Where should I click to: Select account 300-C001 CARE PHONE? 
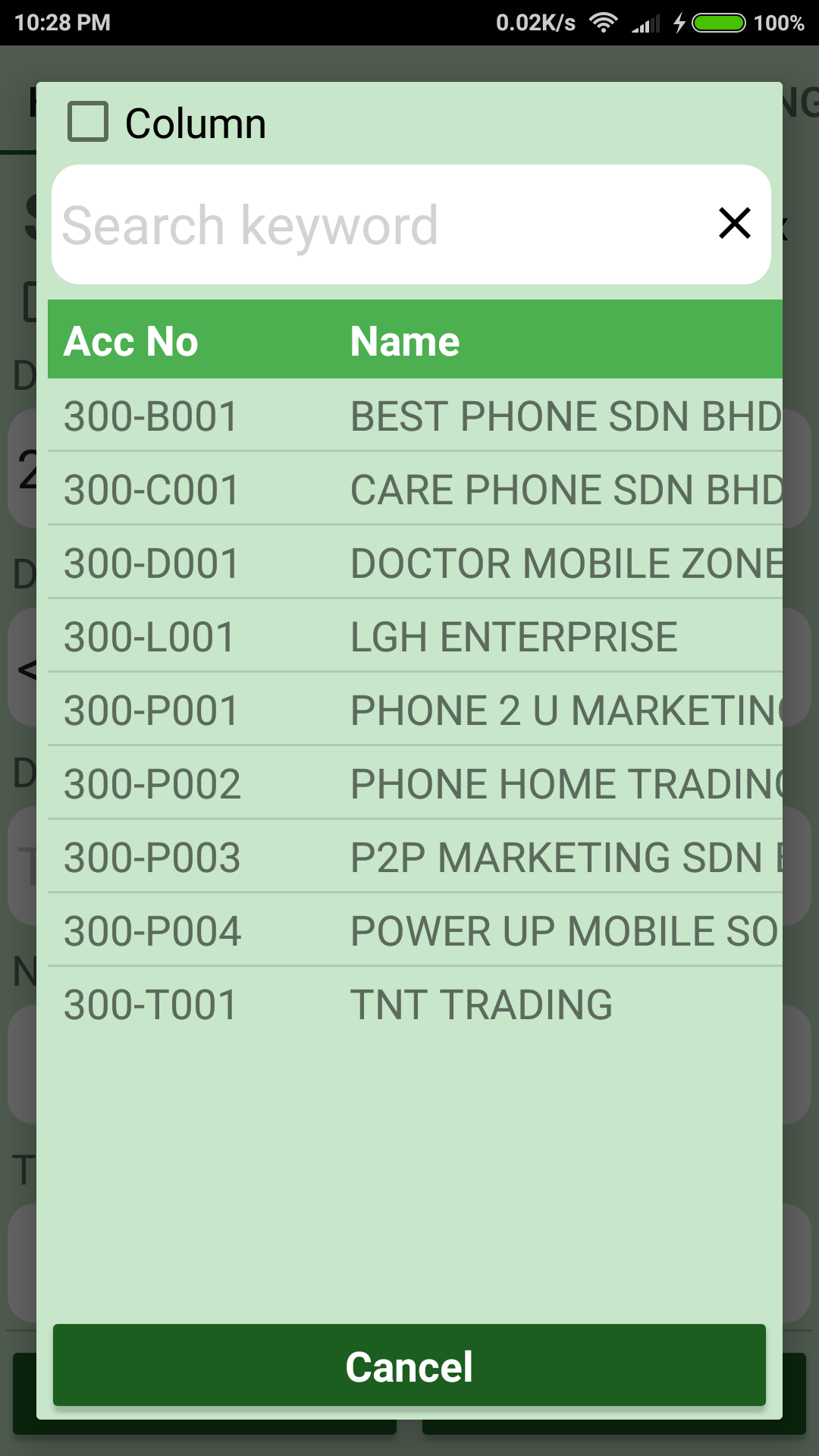[415, 490]
